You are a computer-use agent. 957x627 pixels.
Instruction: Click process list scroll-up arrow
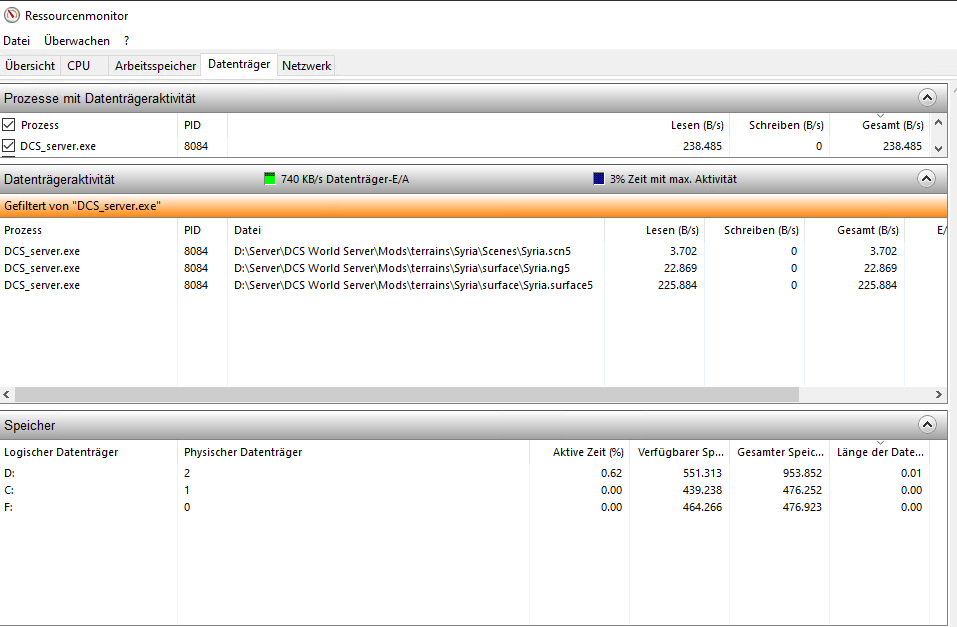pyautogui.click(x=938, y=123)
